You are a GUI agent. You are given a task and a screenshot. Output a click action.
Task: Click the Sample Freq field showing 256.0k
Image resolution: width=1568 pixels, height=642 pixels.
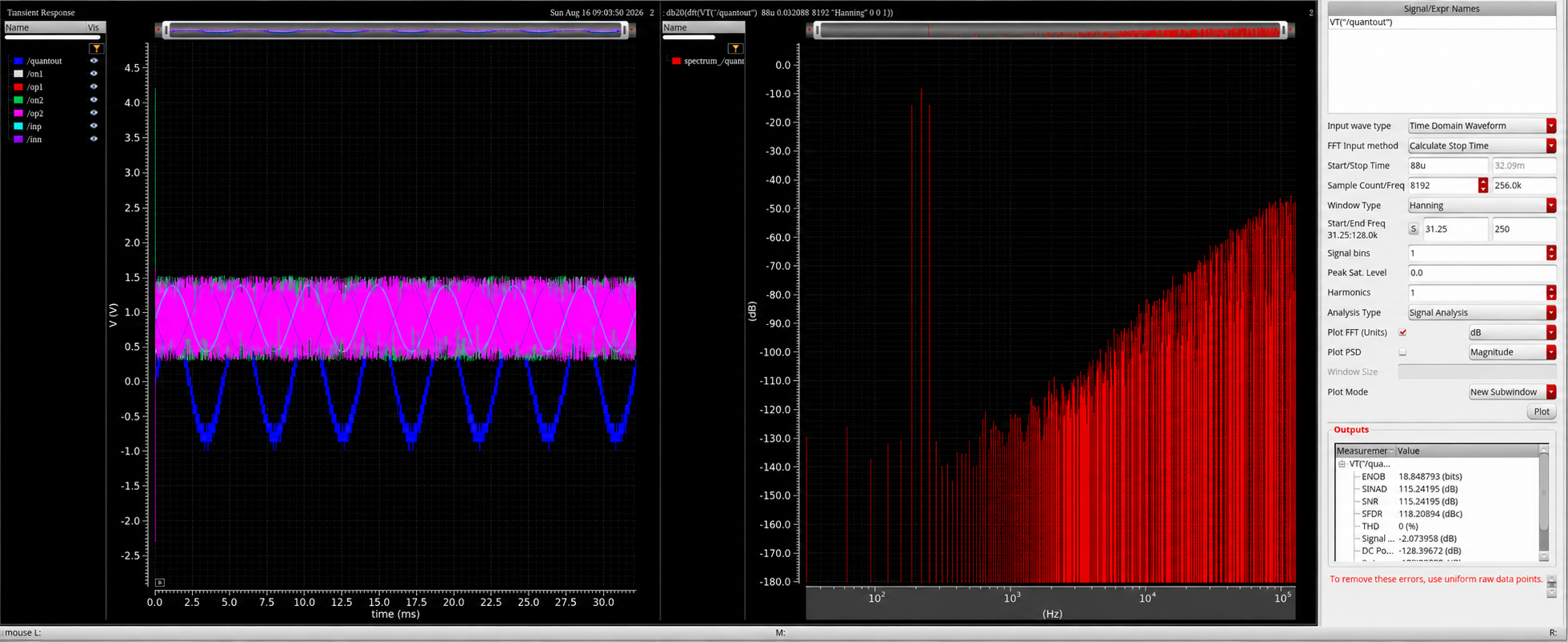point(1524,185)
